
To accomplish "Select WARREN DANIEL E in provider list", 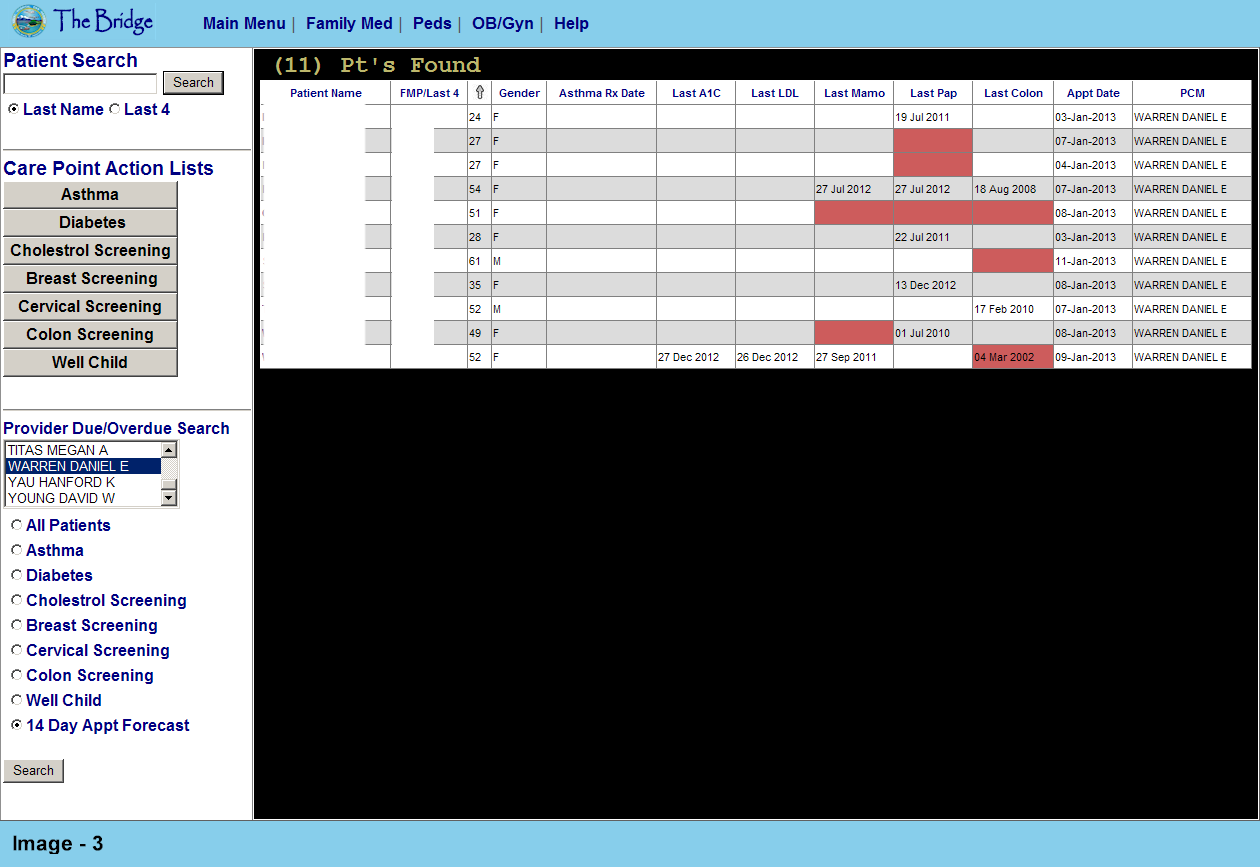I will click(83, 466).
